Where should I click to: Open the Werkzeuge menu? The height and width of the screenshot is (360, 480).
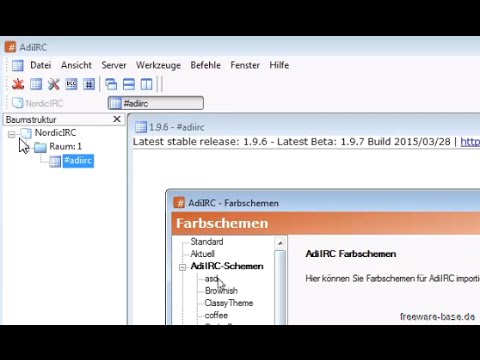point(158,65)
